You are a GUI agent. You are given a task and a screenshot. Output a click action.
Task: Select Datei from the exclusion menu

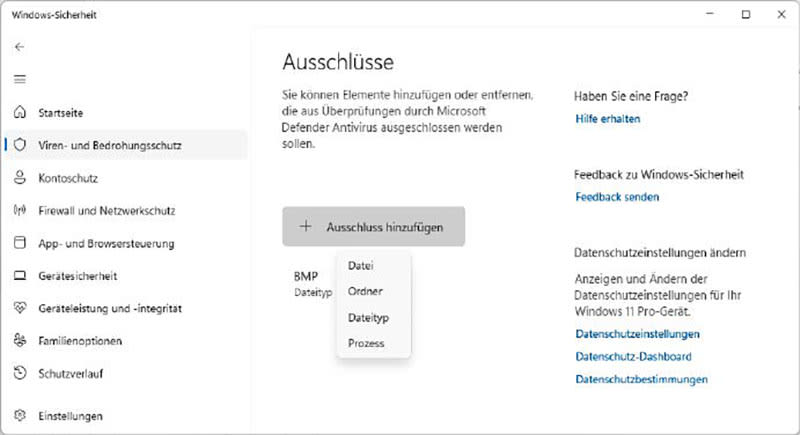coord(361,265)
